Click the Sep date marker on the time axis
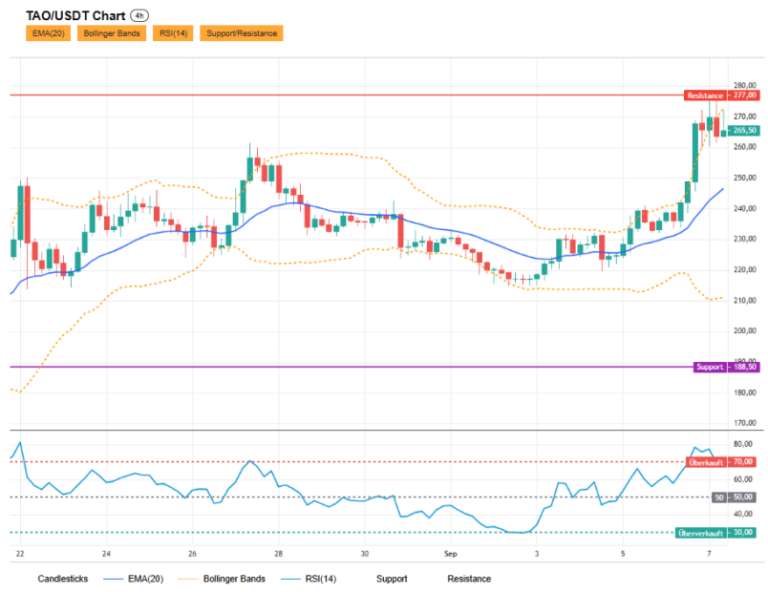This screenshot has width=768, height=592. [x=450, y=554]
